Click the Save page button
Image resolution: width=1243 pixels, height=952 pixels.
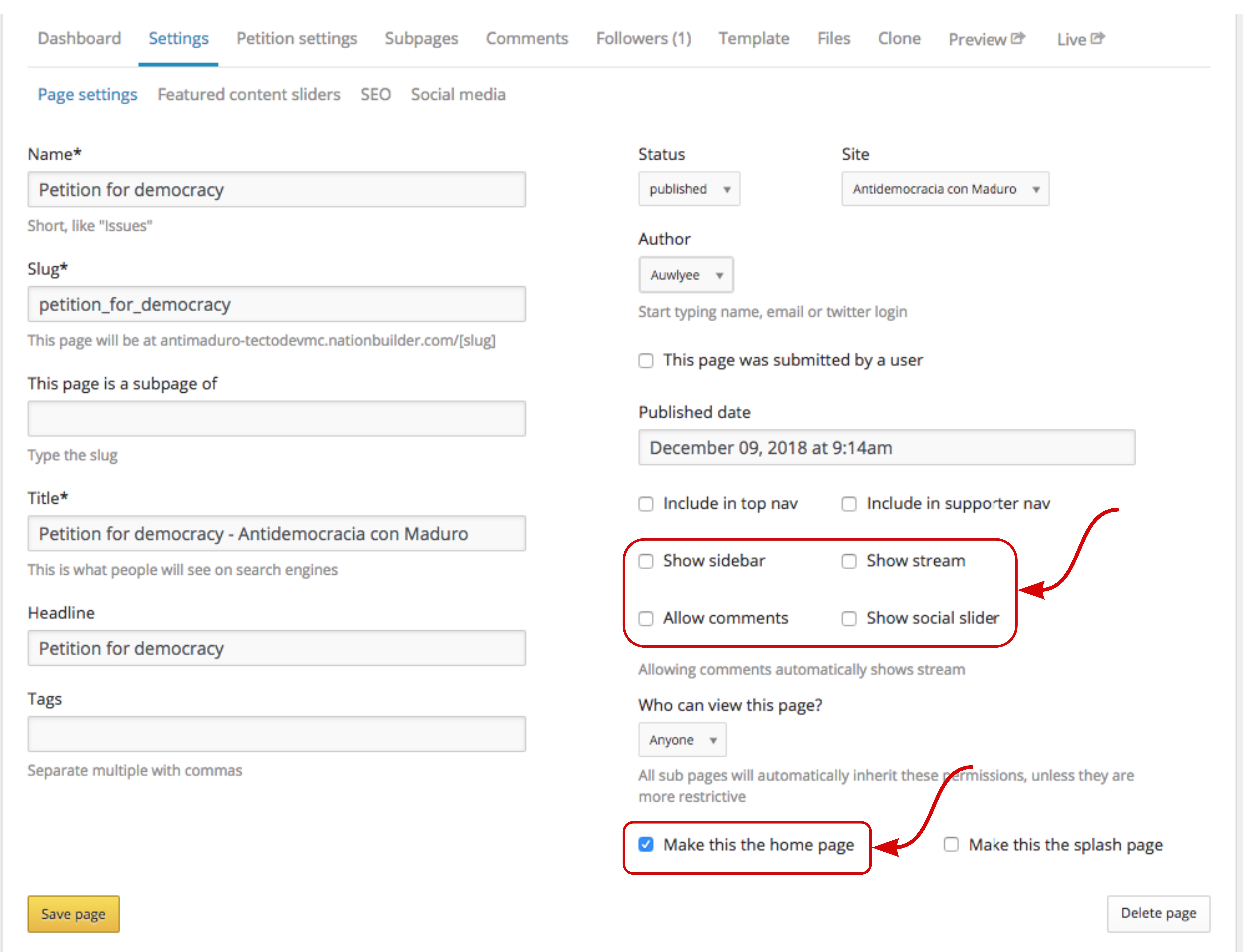coord(73,913)
